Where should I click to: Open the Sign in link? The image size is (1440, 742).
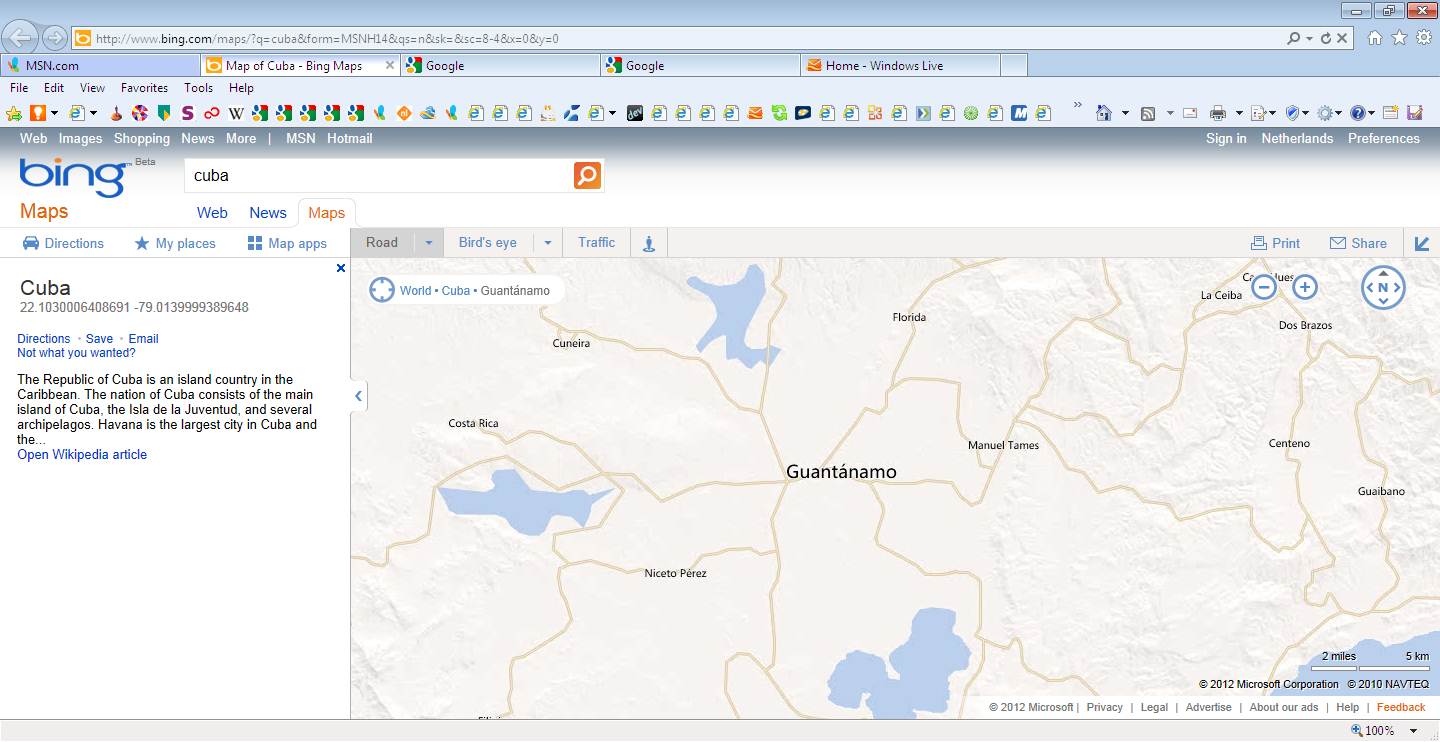click(x=1226, y=139)
